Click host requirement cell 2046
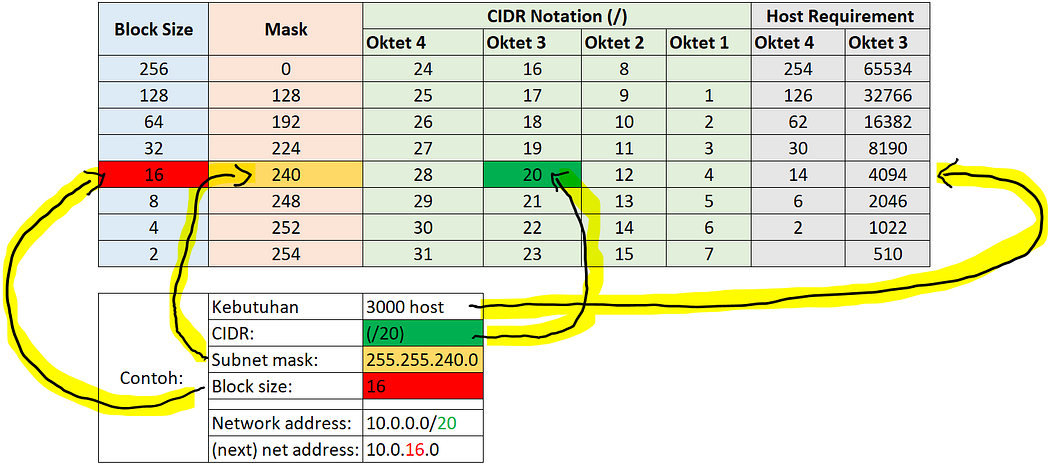 click(x=887, y=201)
